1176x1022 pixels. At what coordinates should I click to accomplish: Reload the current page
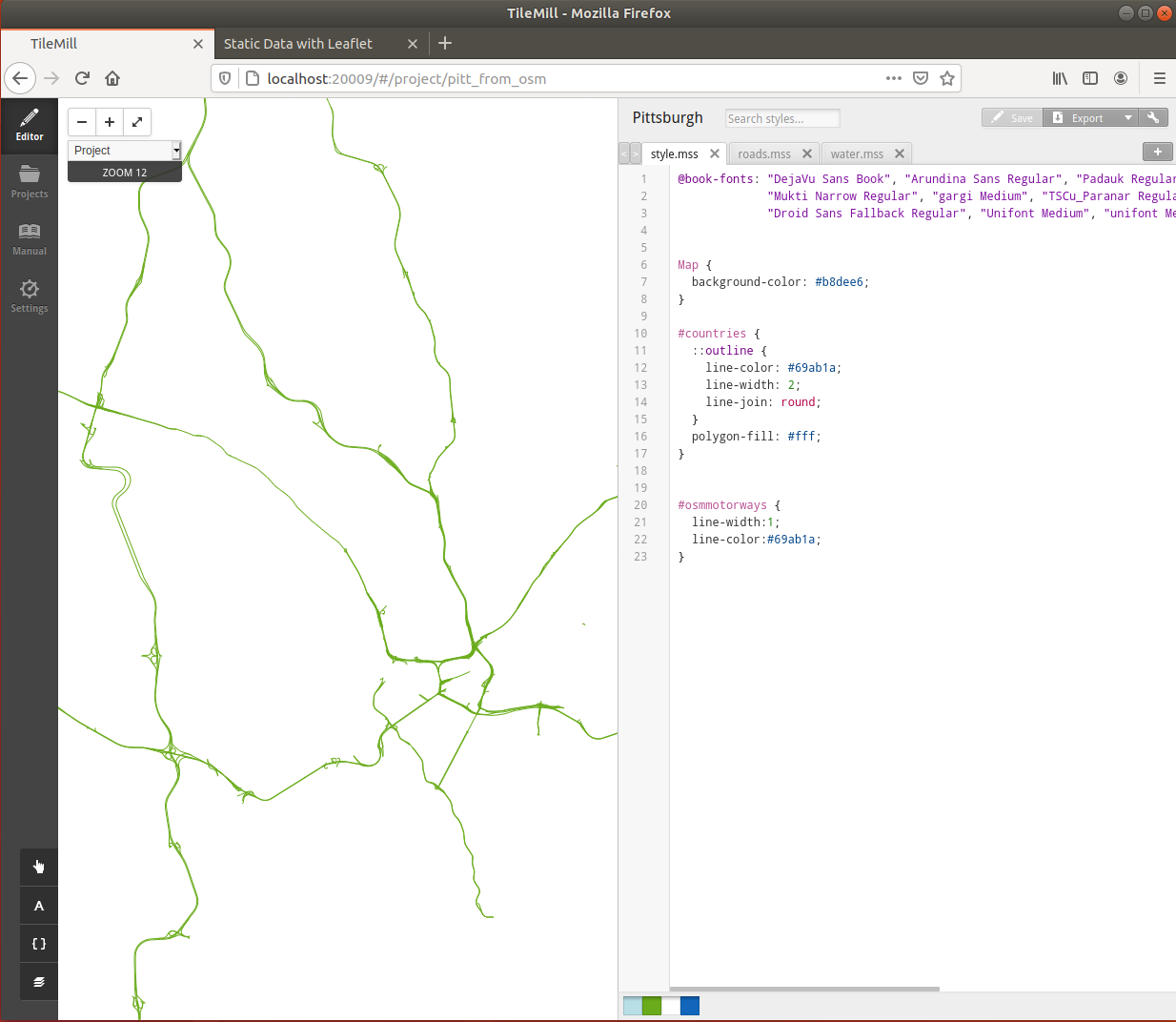[x=82, y=78]
